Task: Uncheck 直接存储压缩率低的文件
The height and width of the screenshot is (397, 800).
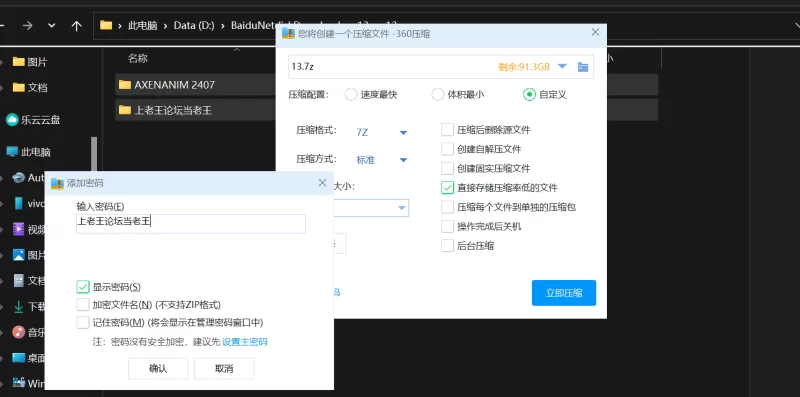Action: (447, 188)
